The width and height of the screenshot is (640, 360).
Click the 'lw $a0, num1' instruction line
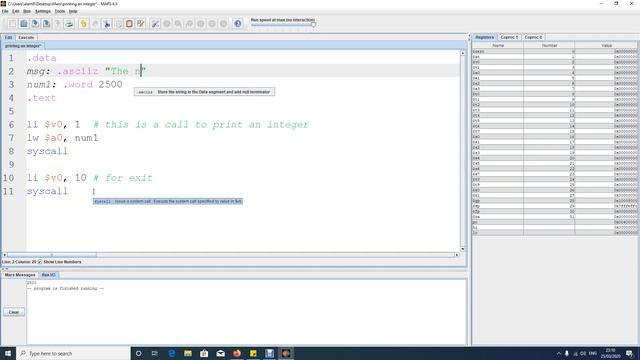pos(62,138)
